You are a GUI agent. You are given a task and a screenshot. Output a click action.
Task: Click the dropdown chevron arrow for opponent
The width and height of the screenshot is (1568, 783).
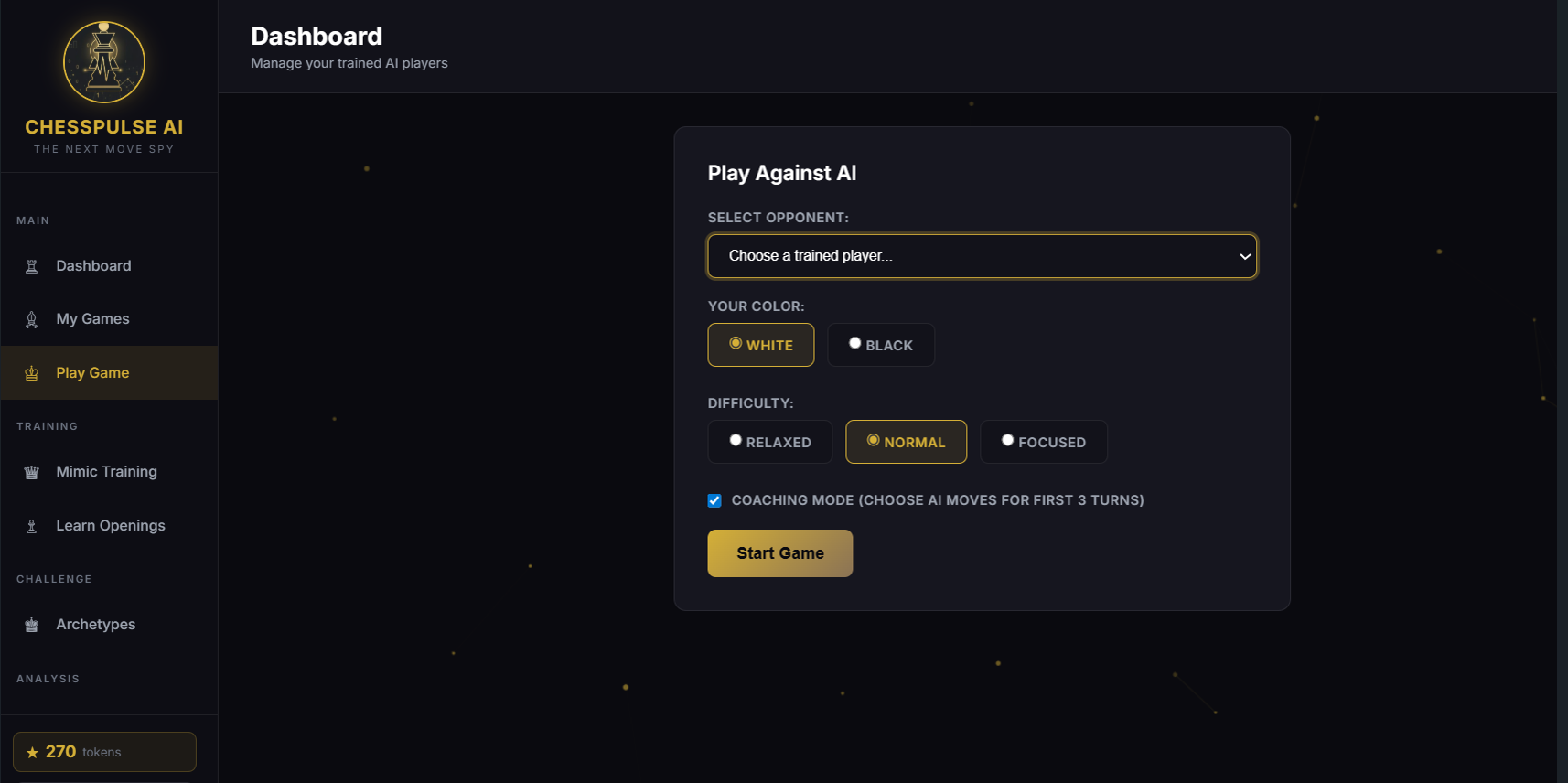click(x=1244, y=256)
